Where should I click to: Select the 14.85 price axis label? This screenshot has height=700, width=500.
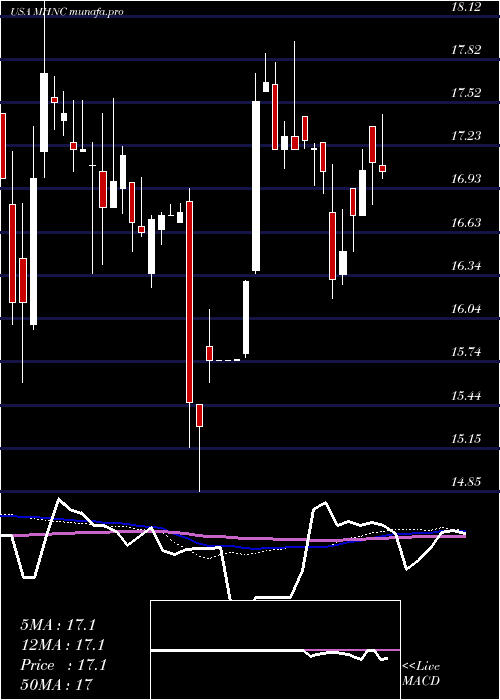click(468, 482)
